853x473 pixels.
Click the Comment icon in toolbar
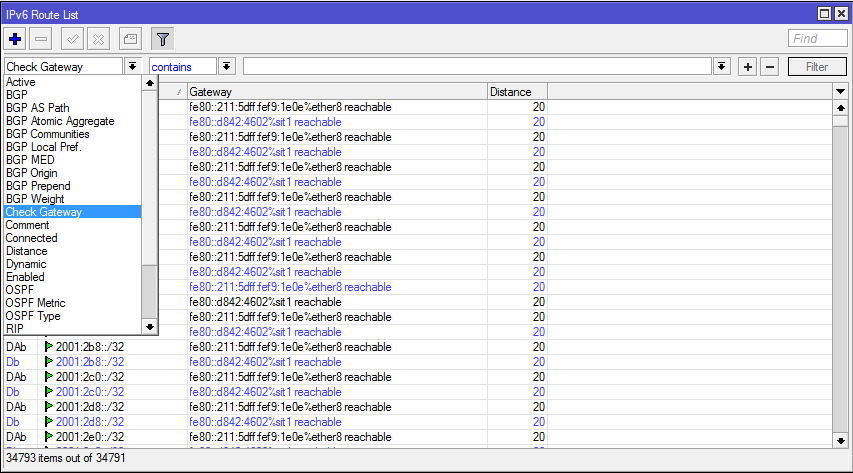click(129, 39)
